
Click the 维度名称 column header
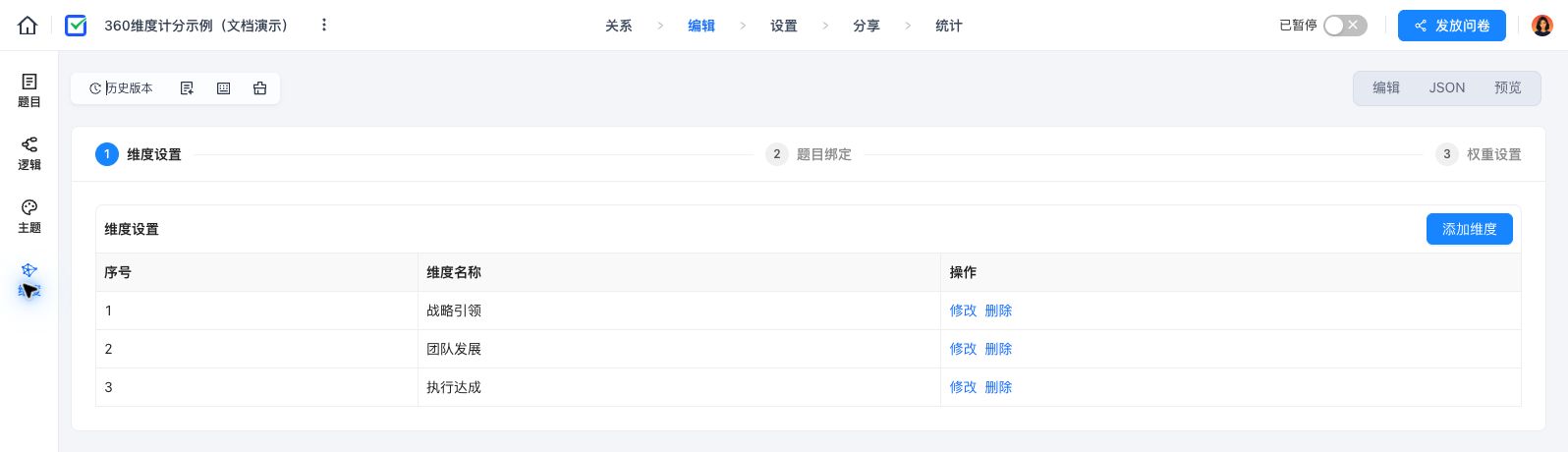[679, 272]
